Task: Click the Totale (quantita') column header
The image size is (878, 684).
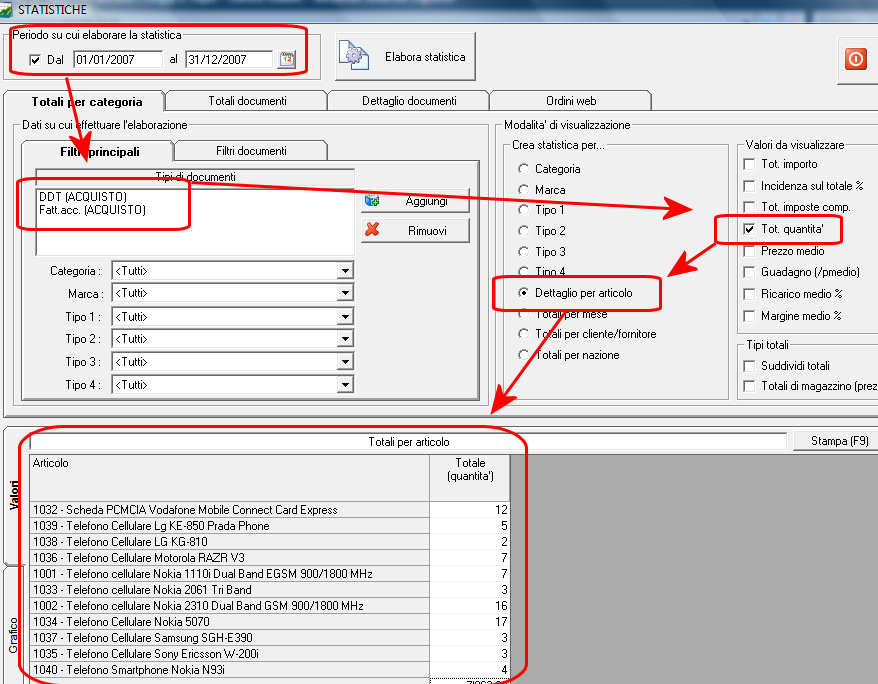Action: [470, 477]
